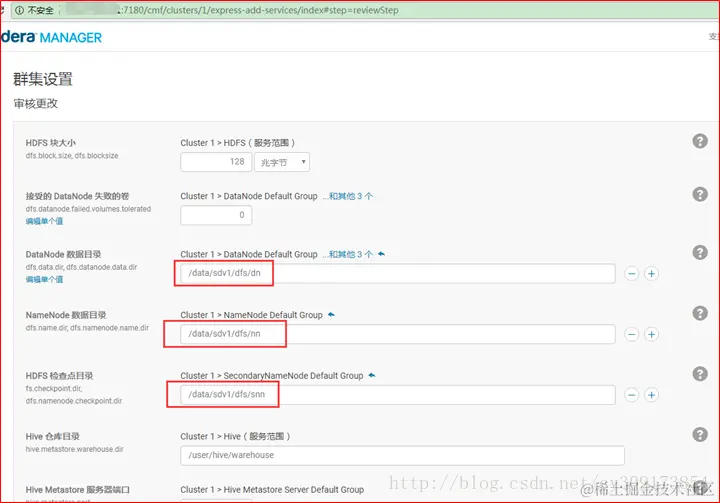Open other 3 groups link for DataNode directory
Image resolution: width=720 pixels, height=503 pixels.
(x=348, y=254)
